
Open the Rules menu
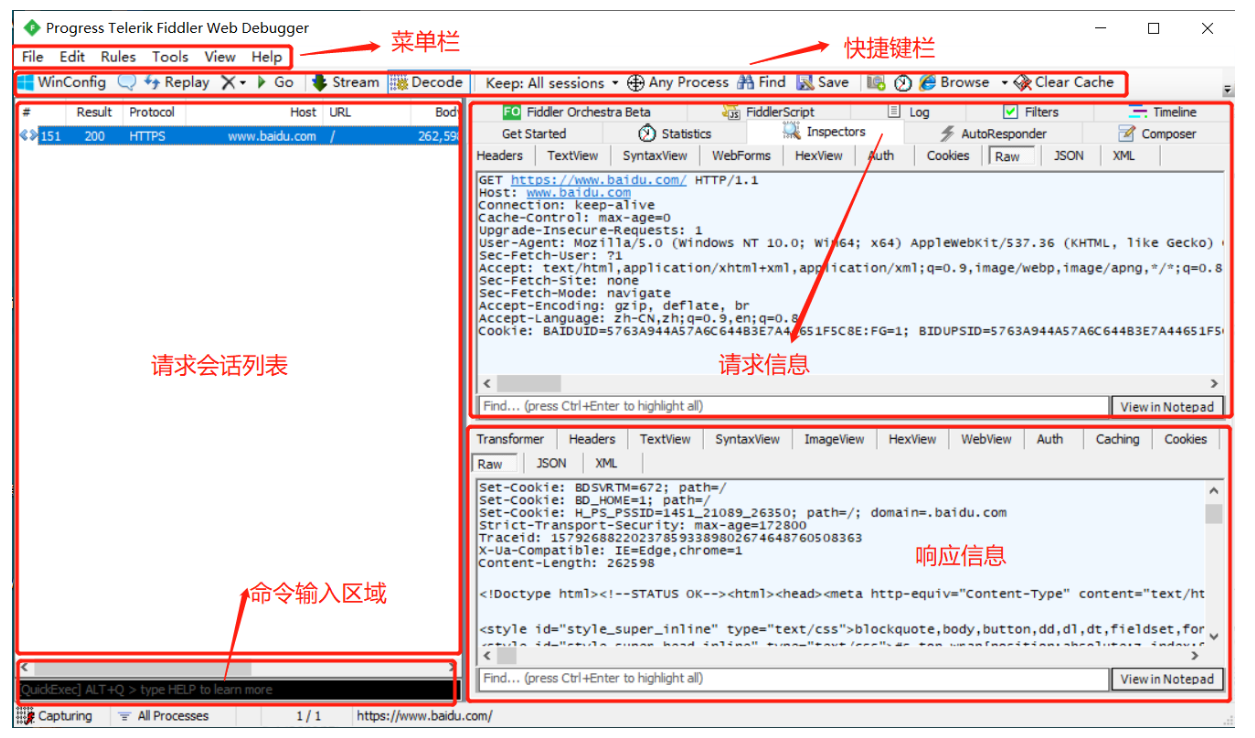coord(118,57)
